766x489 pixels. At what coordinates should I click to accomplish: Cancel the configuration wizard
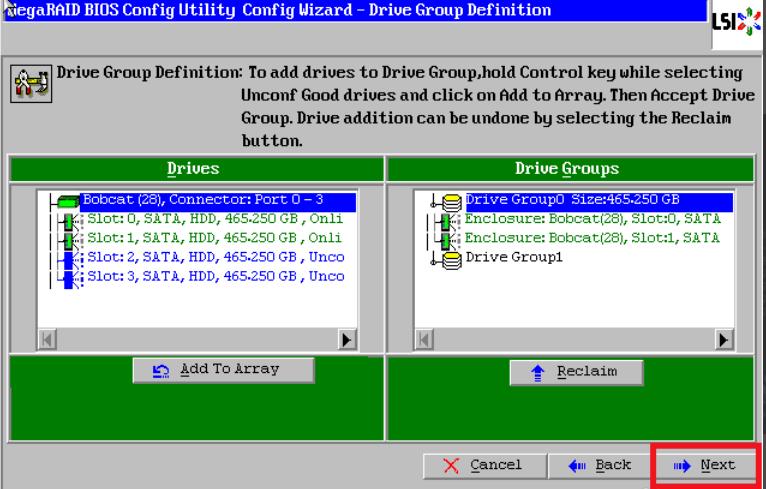point(484,466)
